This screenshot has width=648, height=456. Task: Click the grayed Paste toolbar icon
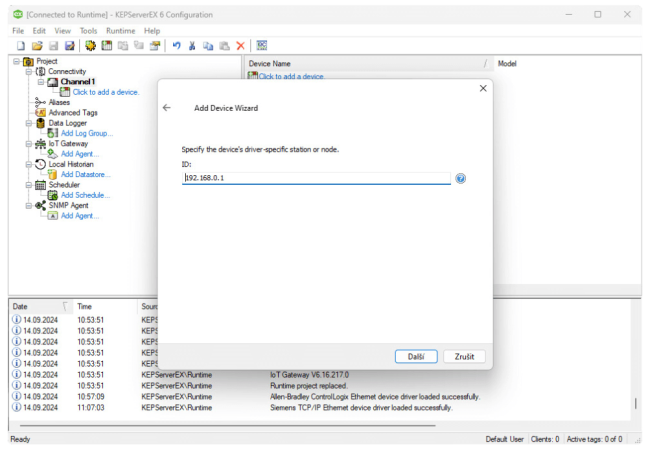pos(224,46)
